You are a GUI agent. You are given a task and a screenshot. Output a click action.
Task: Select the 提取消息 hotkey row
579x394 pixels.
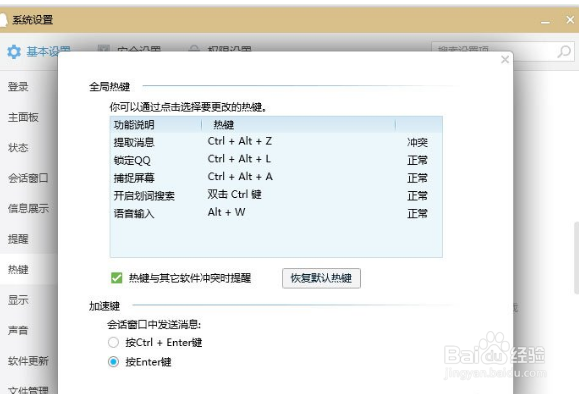pyautogui.click(x=276, y=142)
